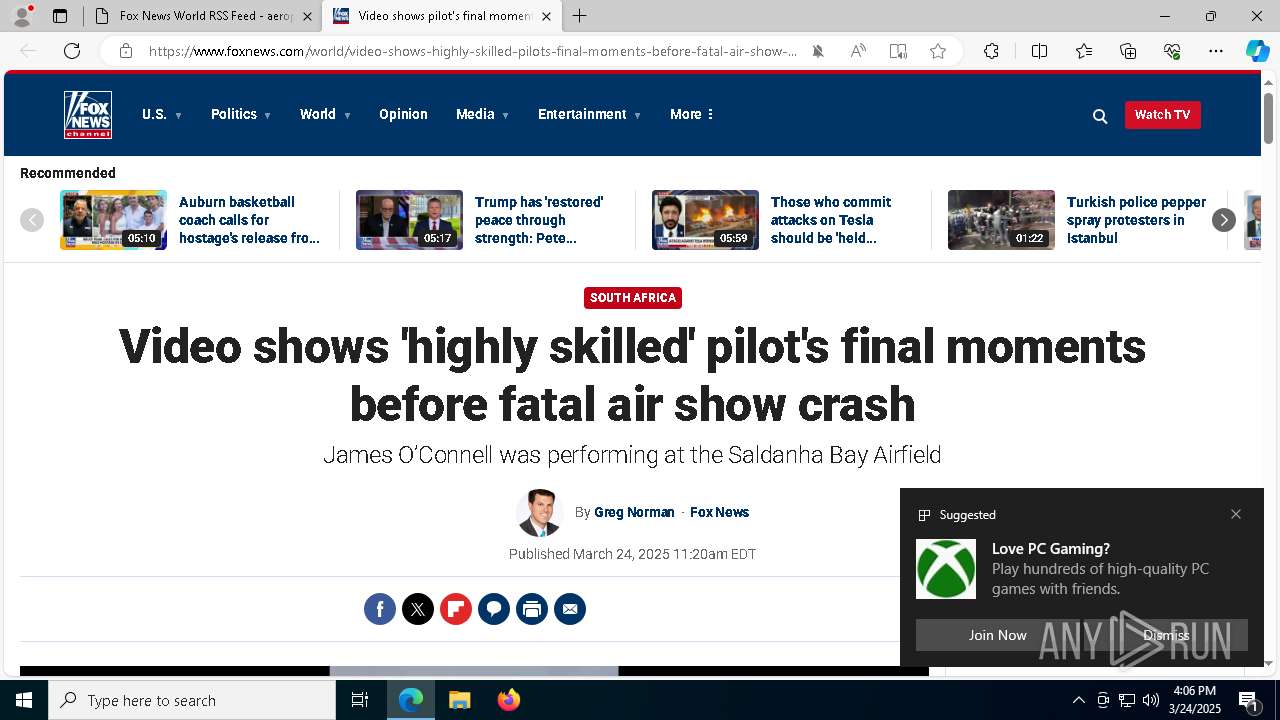Viewport: 1280px width, 720px height.
Task: Share article on Facebook
Action: point(380,609)
